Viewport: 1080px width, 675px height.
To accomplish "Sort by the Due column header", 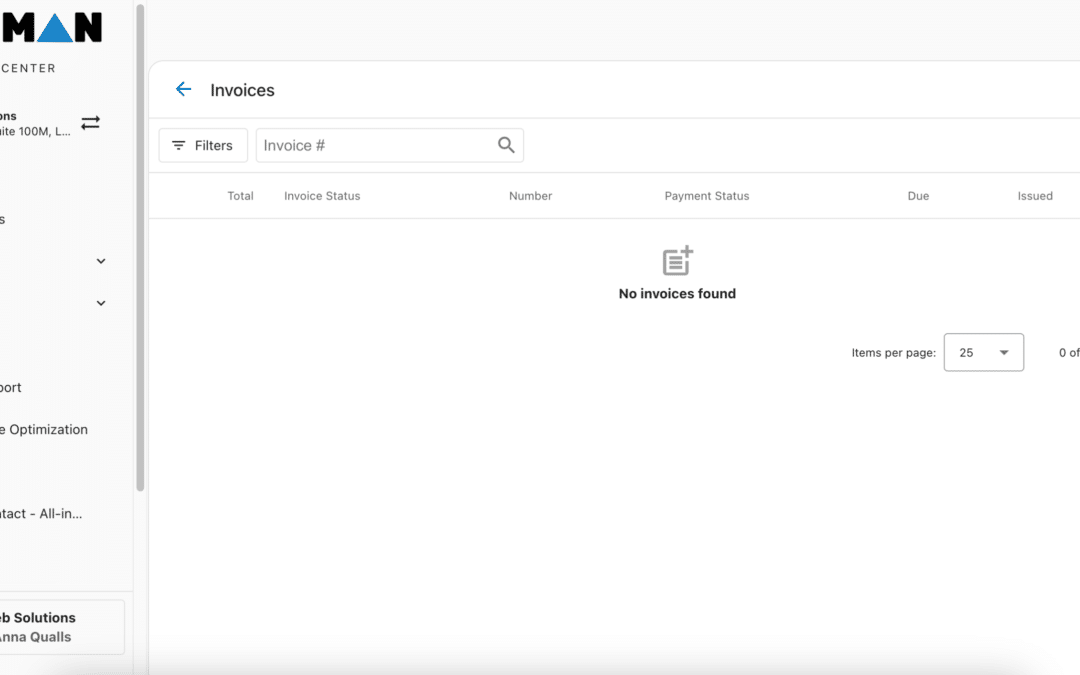I will pyautogui.click(x=918, y=196).
